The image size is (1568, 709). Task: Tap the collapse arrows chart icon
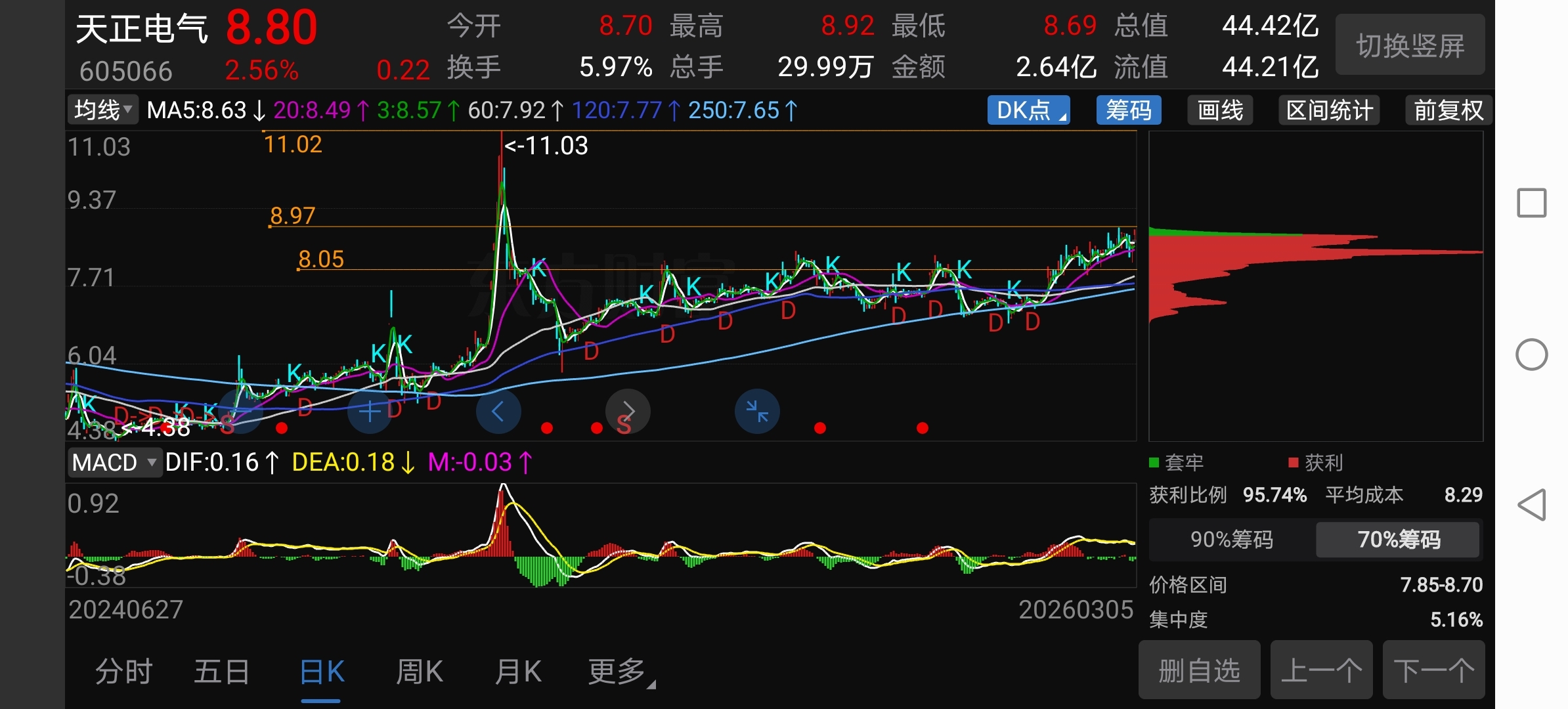pos(757,412)
